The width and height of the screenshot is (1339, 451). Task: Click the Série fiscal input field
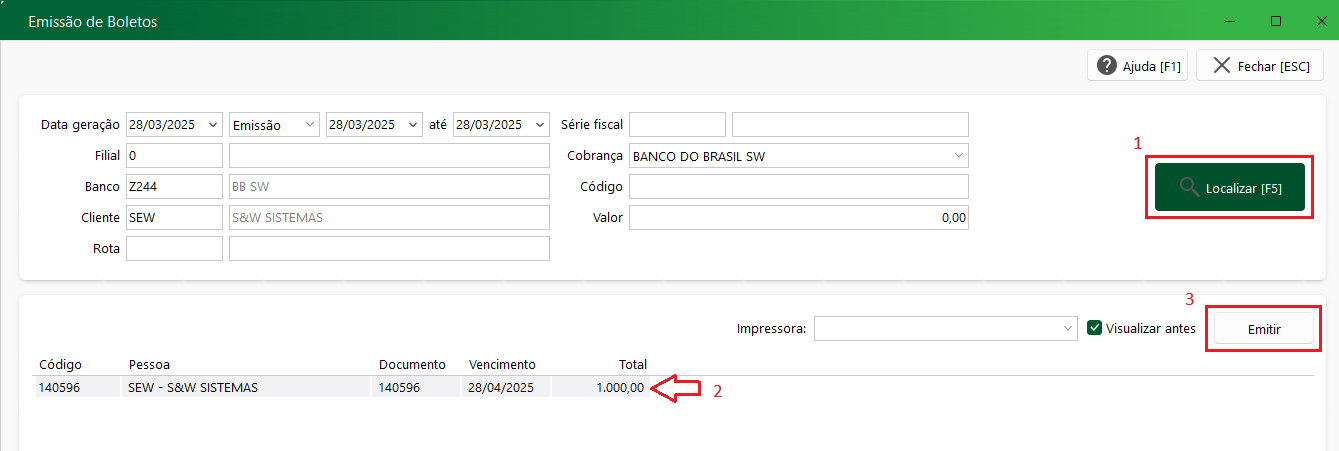click(677, 125)
